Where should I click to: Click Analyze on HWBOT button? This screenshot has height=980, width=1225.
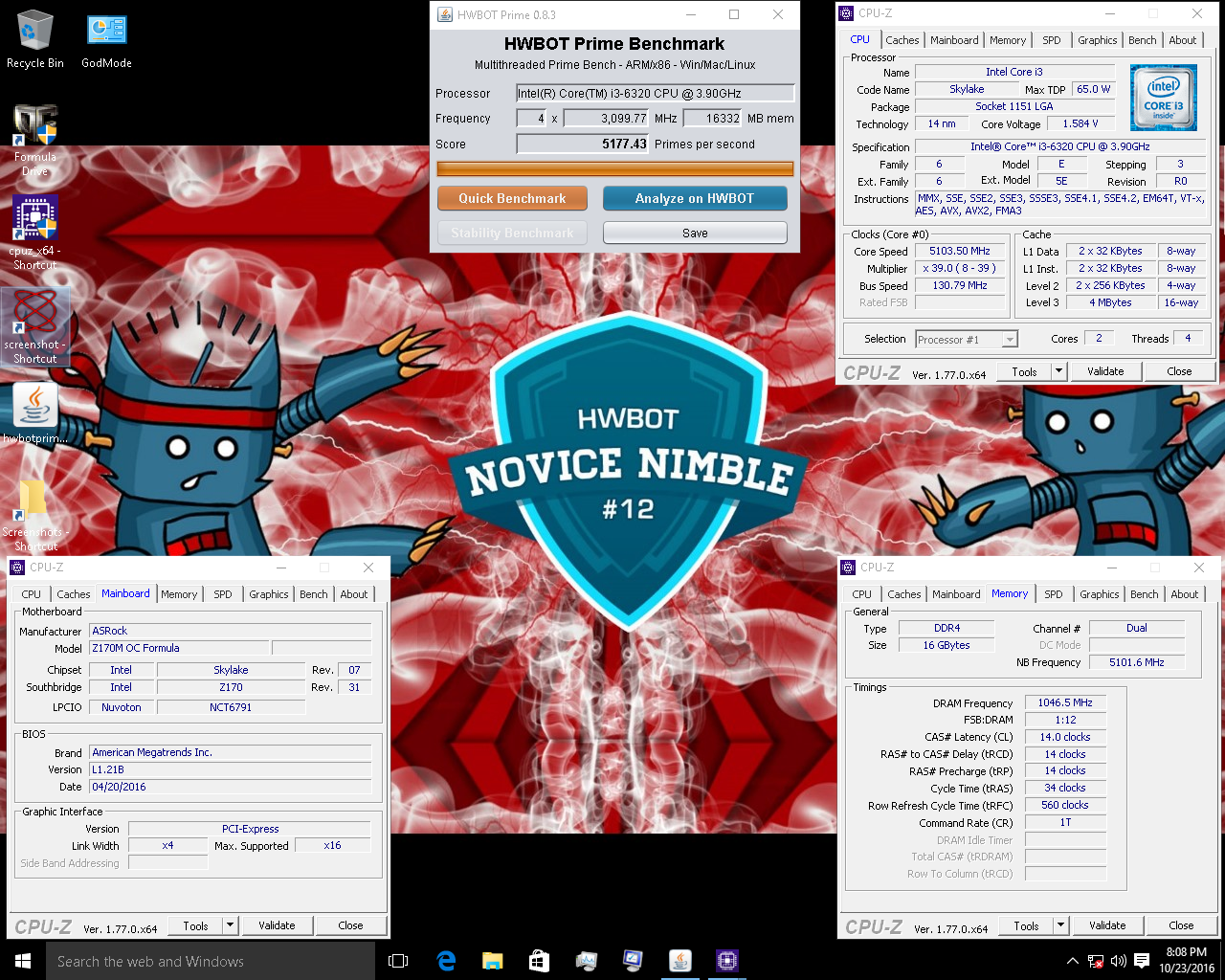tap(695, 198)
